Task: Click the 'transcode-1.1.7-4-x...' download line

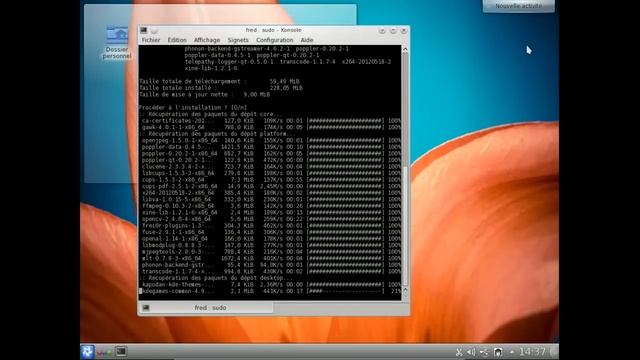Action: point(270,271)
